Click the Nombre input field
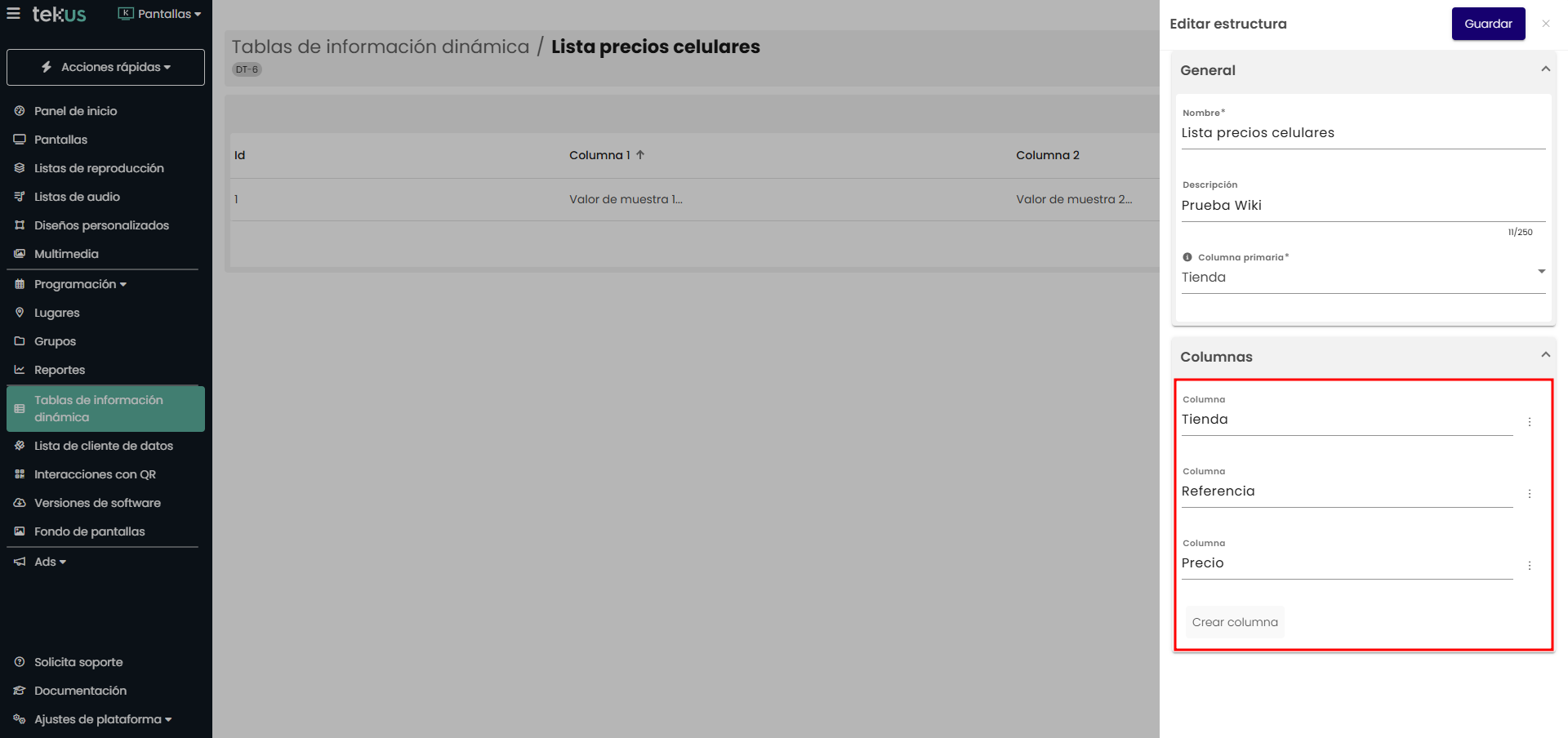This screenshot has width=1568, height=738. coord(1362,133)
